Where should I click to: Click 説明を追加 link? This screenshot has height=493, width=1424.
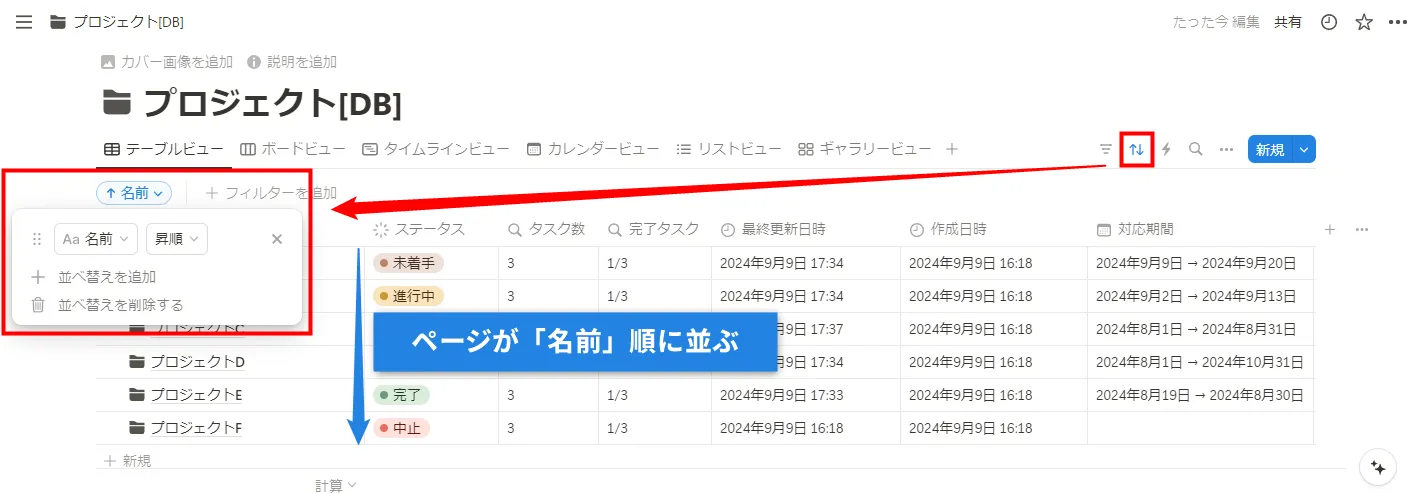pos(292,62)
